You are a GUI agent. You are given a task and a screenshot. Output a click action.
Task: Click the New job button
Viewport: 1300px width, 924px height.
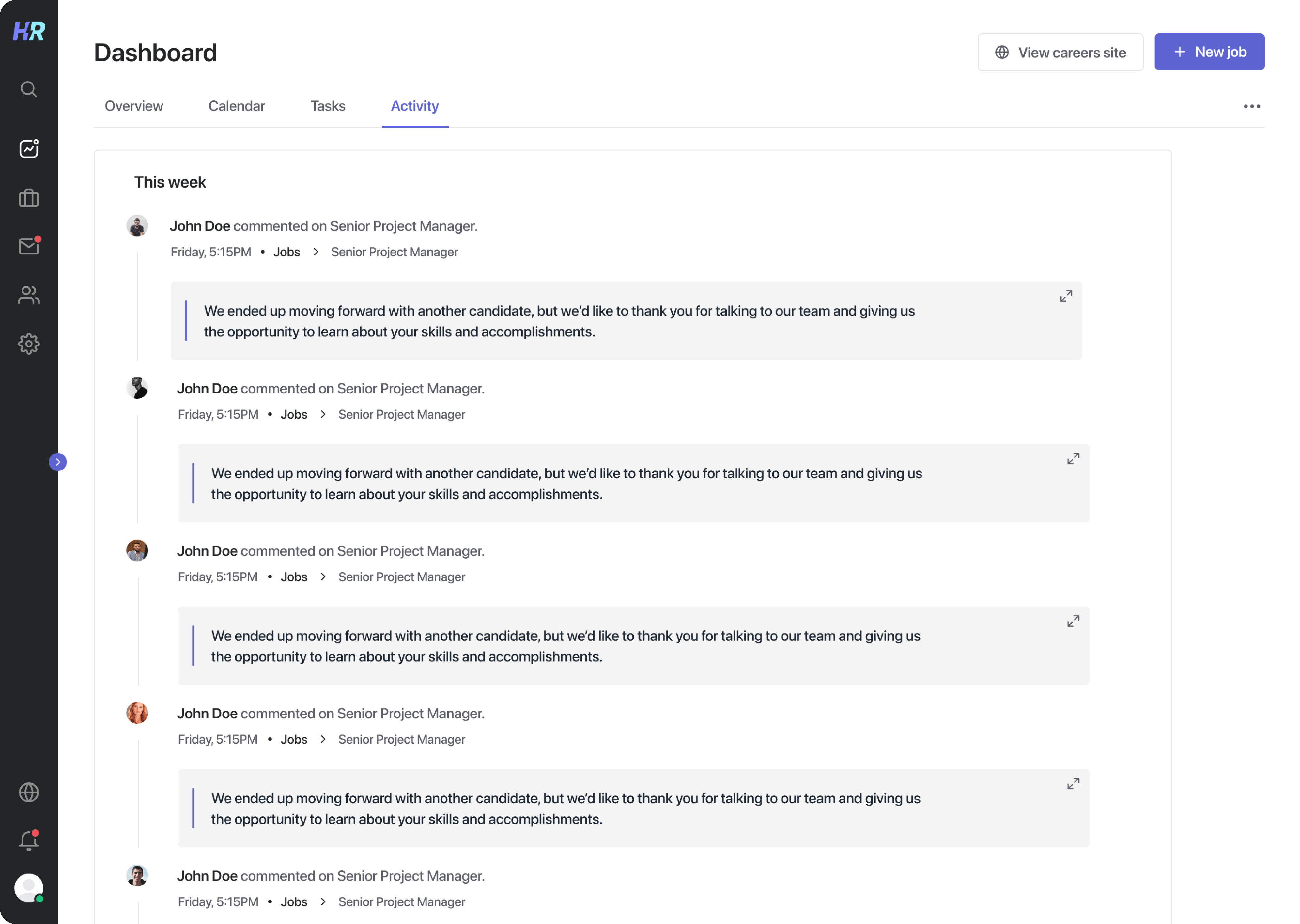(1210, 52)
